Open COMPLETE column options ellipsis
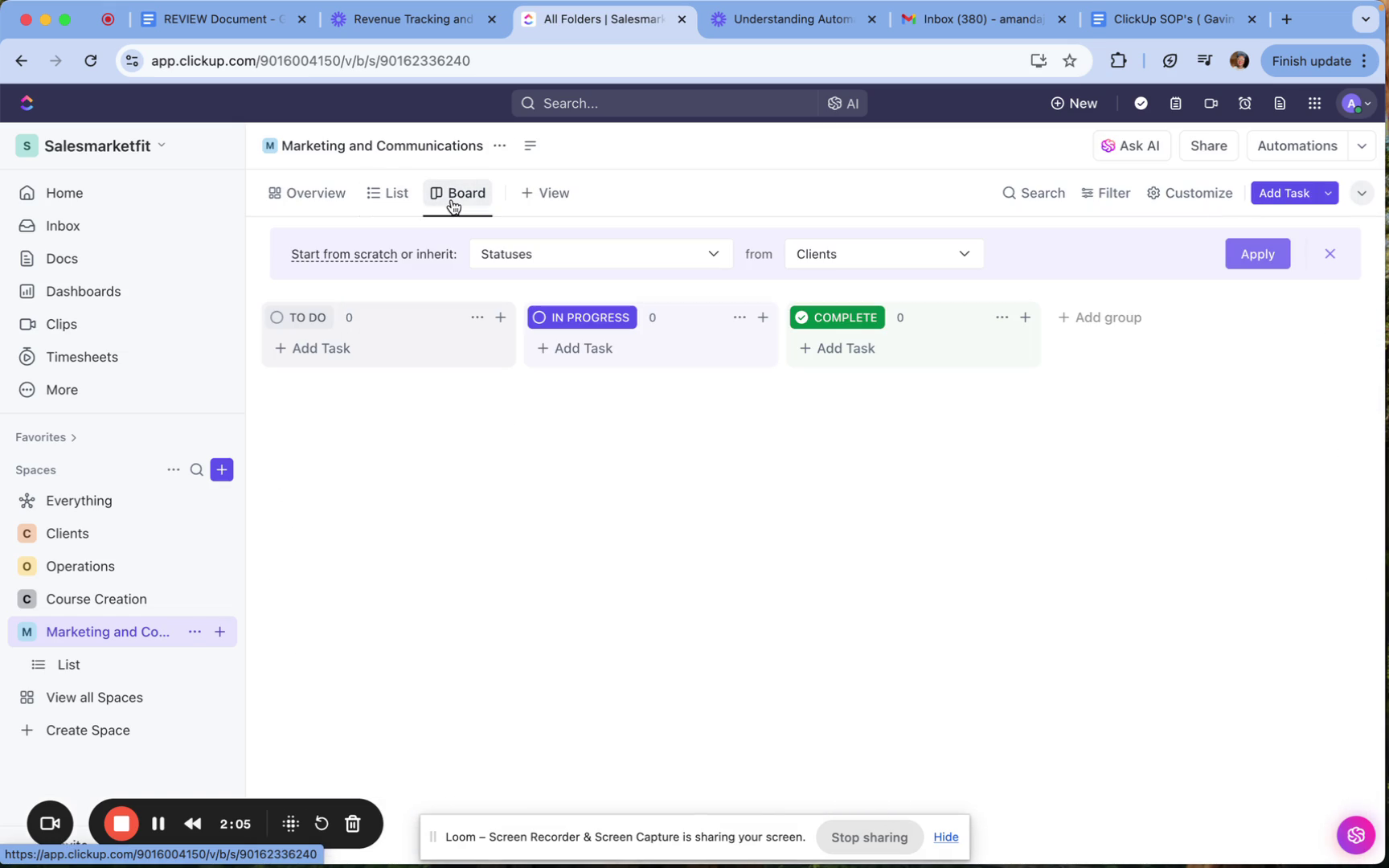1389x868 pixels. coord(1002,317)
